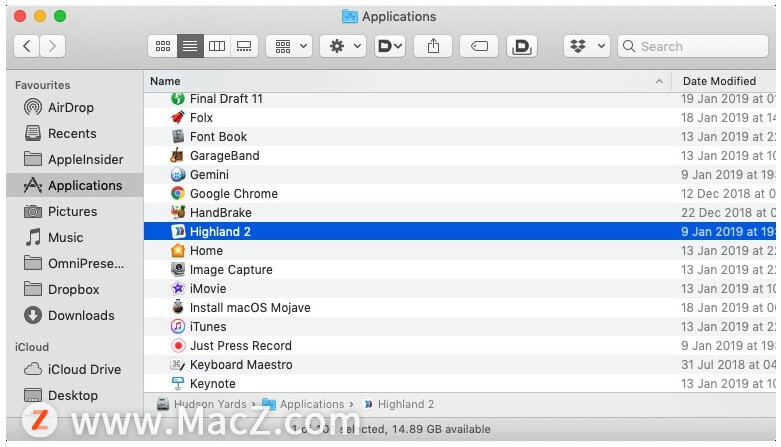Select the Keyboard Maestro name text

241,364
